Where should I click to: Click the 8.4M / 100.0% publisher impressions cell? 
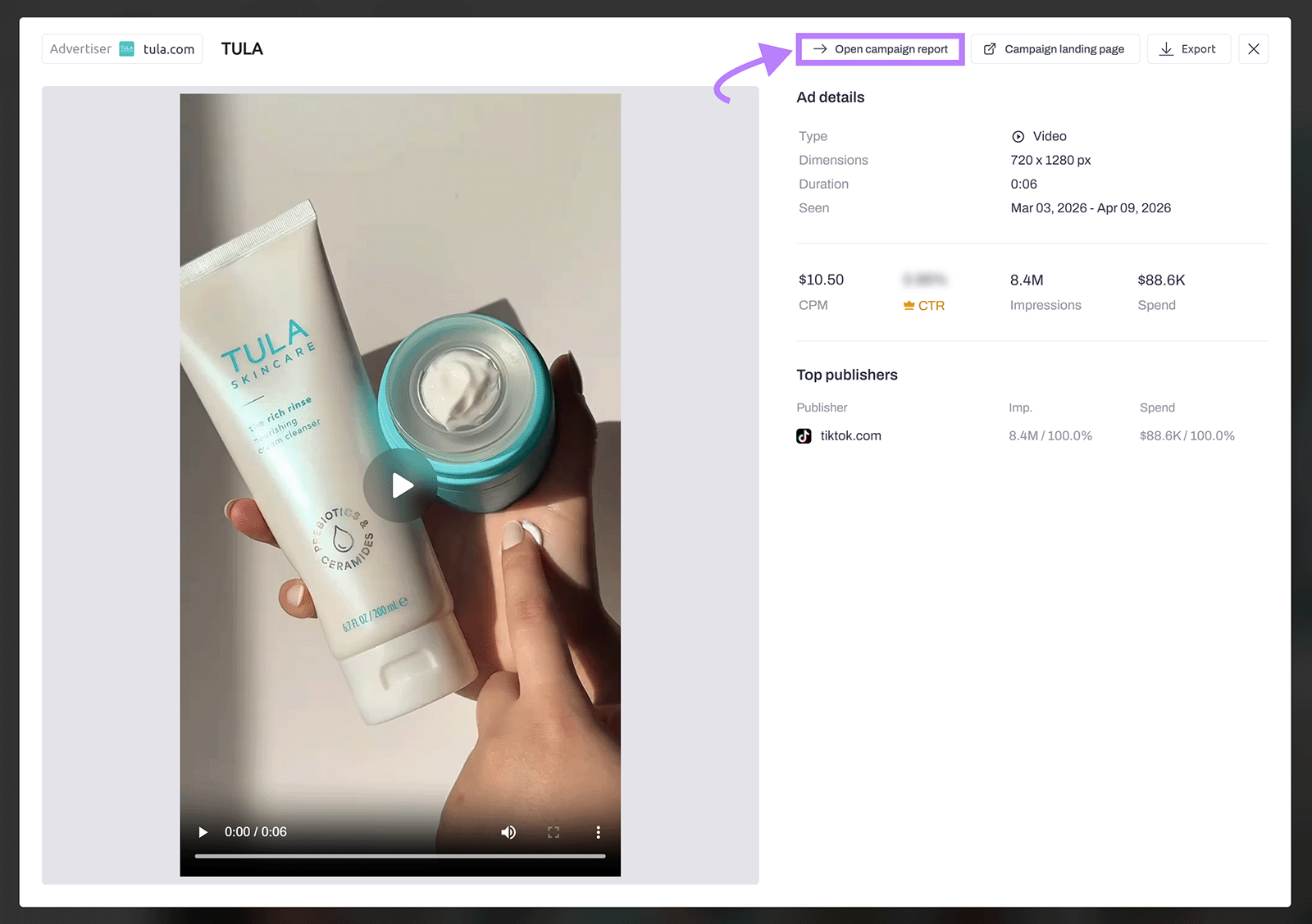[x=1050, y=436]
